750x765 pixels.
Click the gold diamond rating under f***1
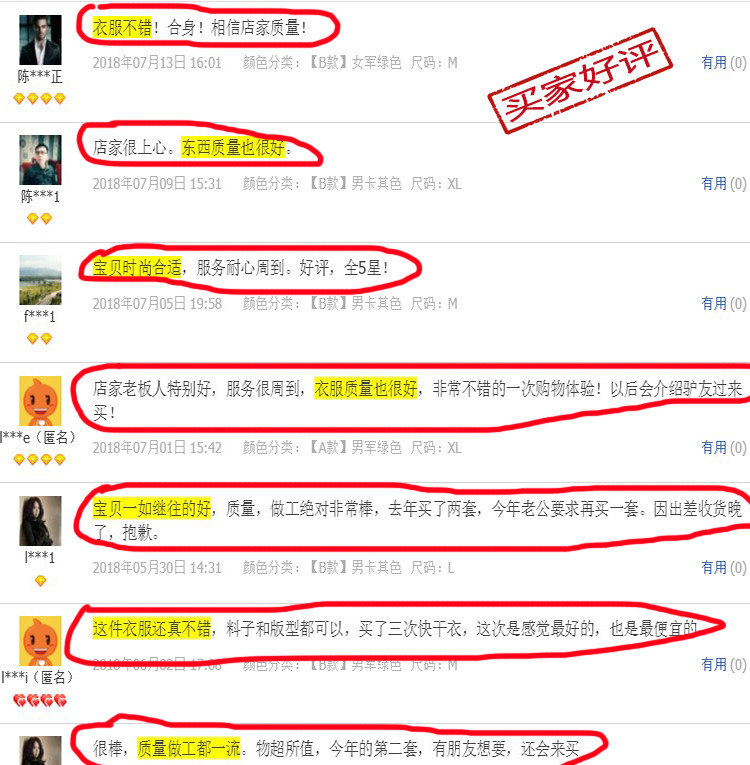tap(40, 339)
